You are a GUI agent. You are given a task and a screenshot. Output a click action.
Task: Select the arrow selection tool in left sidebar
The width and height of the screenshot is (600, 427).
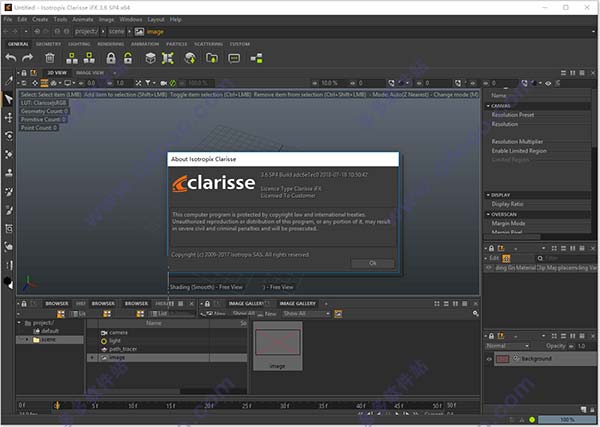click(x=9, y=98)
